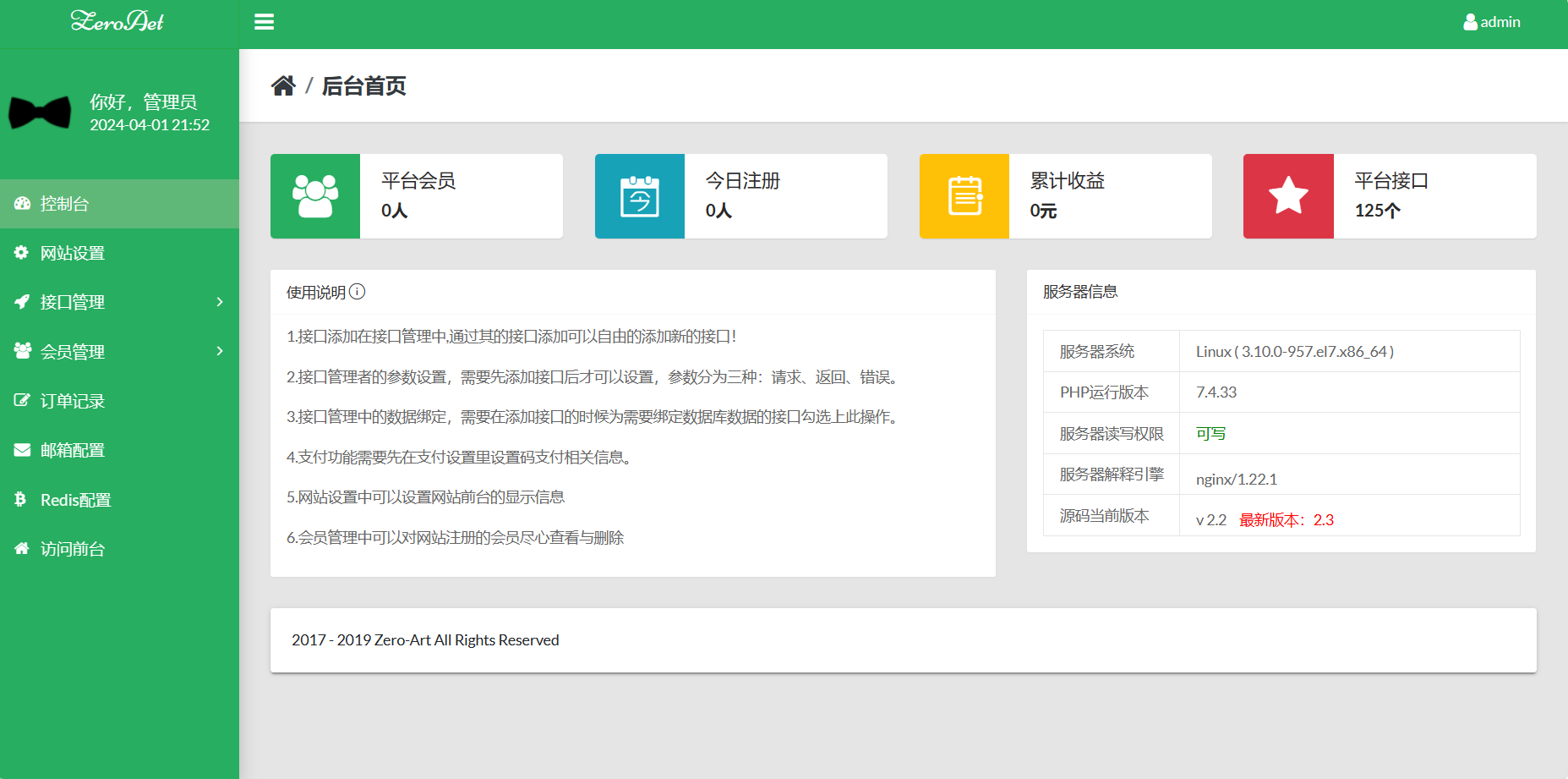
Task: Click the nginx/1.22.1 value cell
Action: click(1350, 475)
